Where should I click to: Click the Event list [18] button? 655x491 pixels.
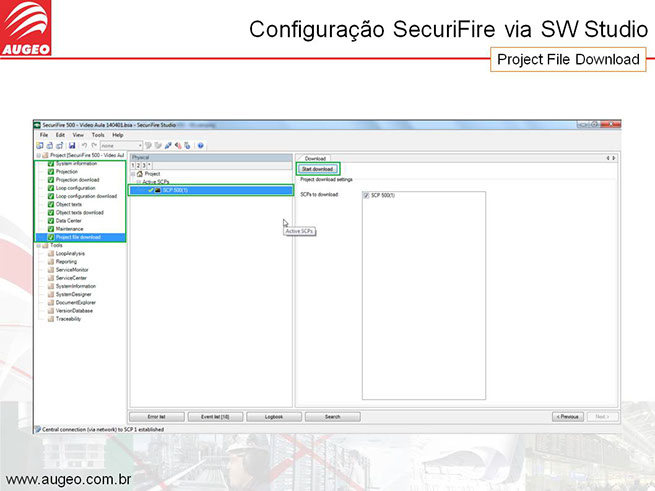tap(215, 416)
